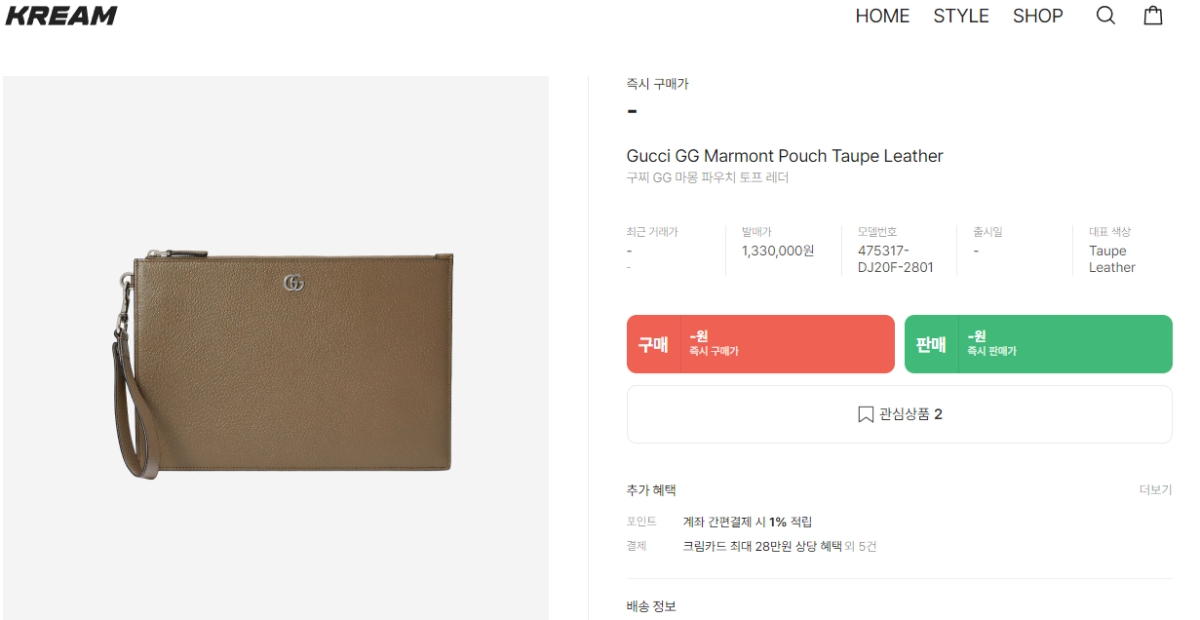Expand the 외 5건 payment benefits
This screenshot has width=1200, height=620.
pyautogui.click(x=861, y=547)
